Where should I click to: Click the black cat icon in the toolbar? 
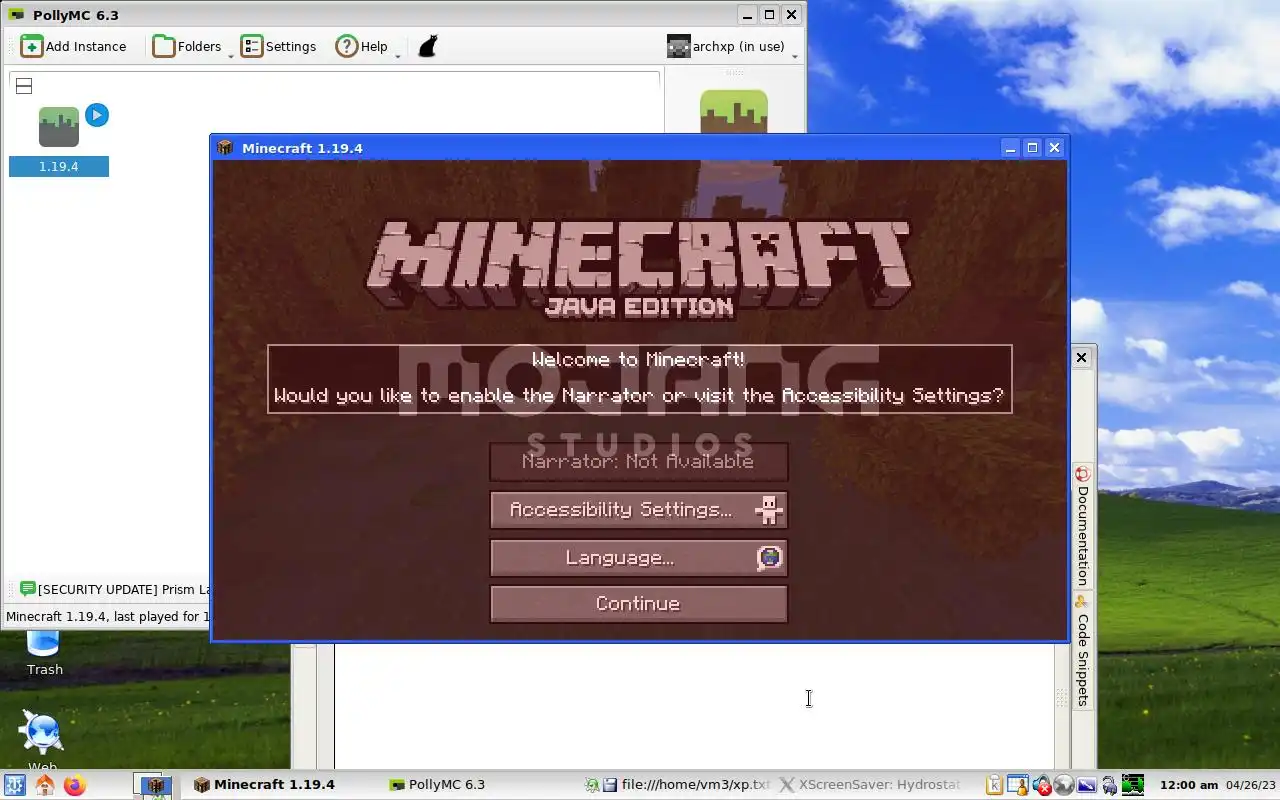(x=428, y=46)
